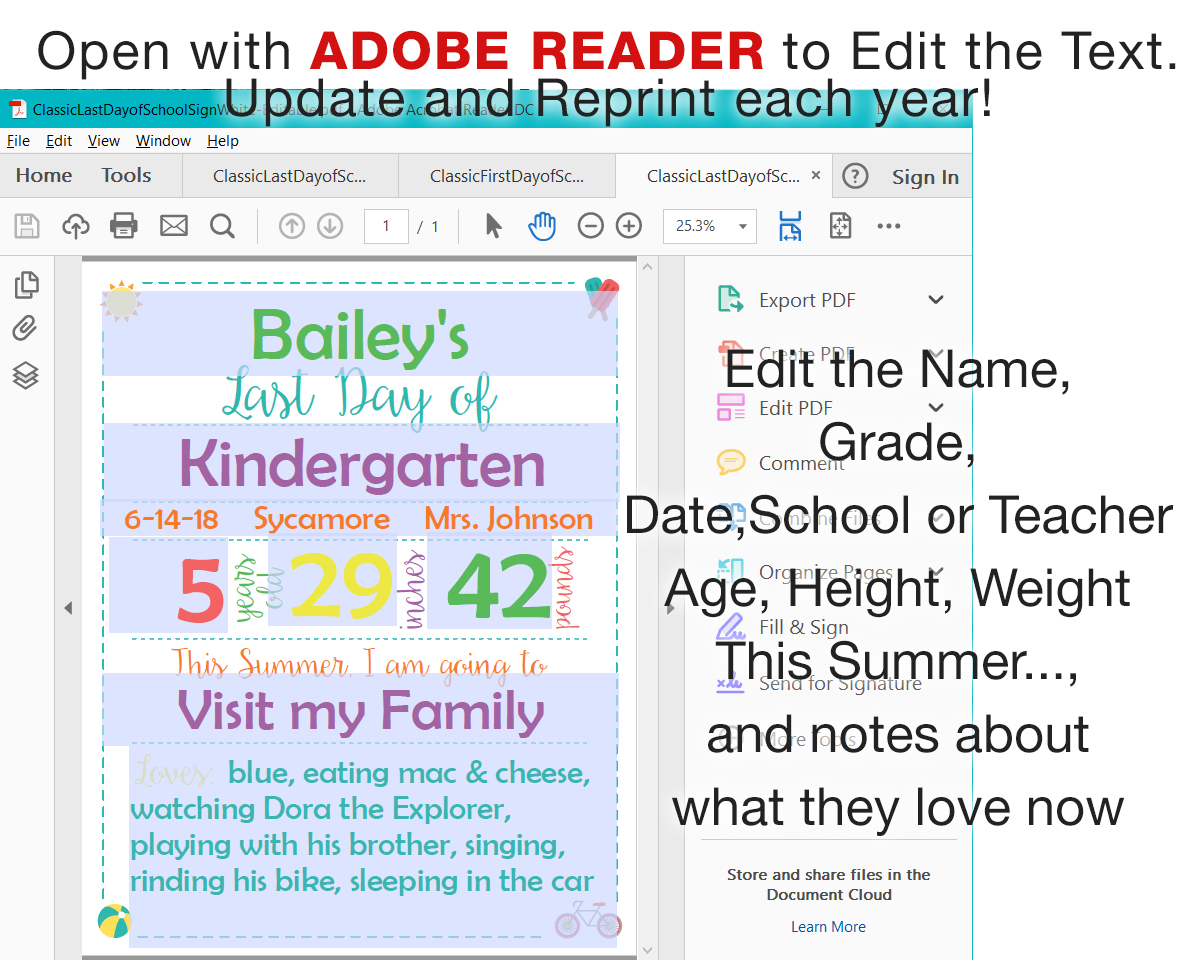
Task: Click the document scroll down arrow
Action: pyautogui.click(x=647, y=950)
